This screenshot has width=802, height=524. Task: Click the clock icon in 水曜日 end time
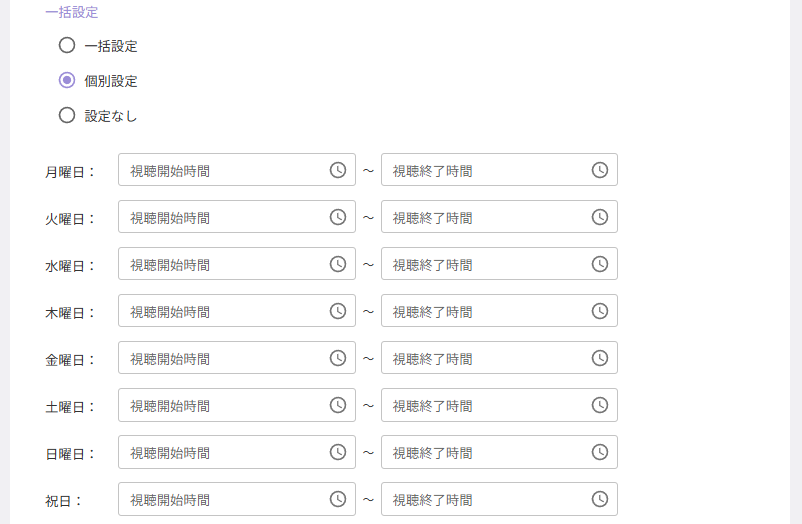(599, 264)
